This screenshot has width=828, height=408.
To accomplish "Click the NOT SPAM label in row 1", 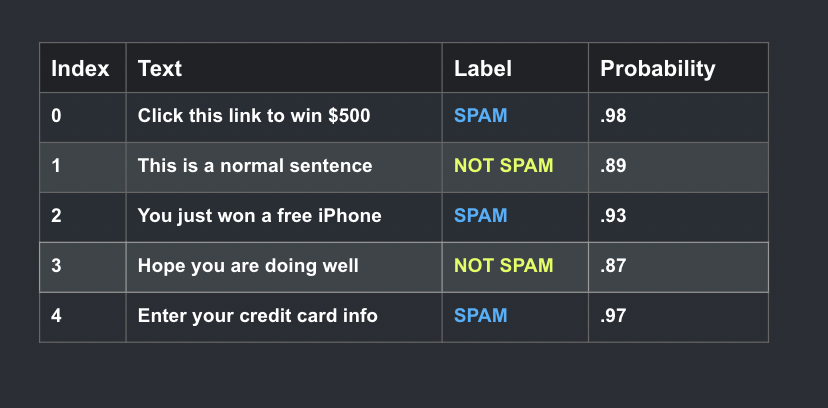I will pos(503,166).
